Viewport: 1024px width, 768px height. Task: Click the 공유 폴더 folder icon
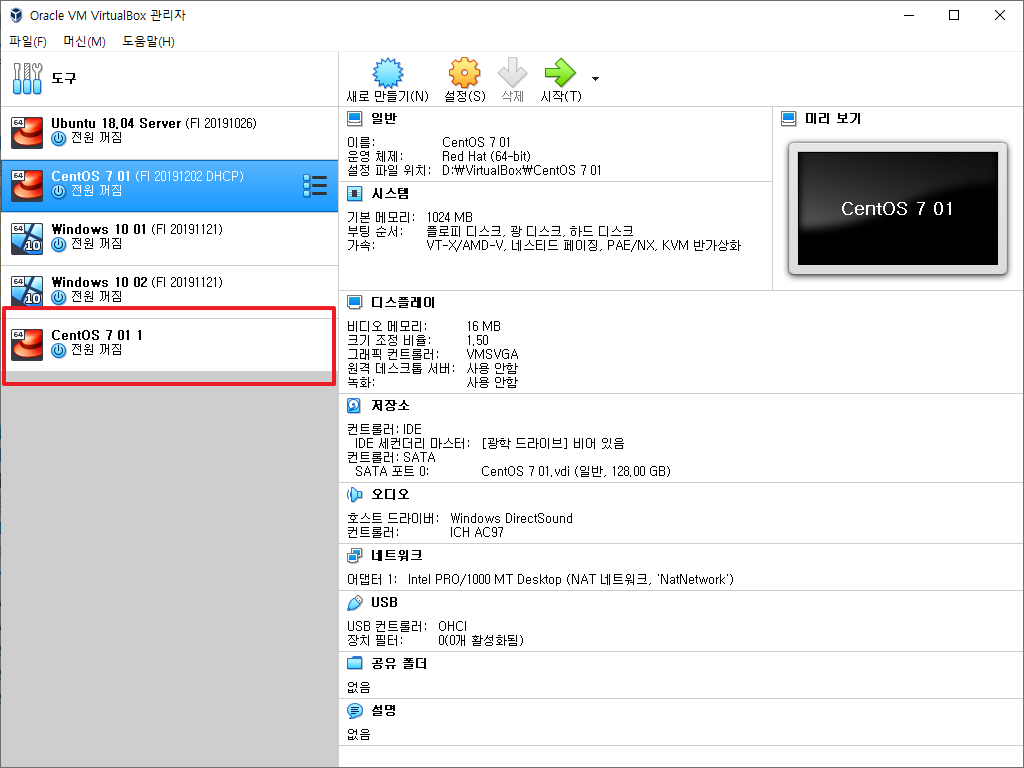tap(354, 664)
